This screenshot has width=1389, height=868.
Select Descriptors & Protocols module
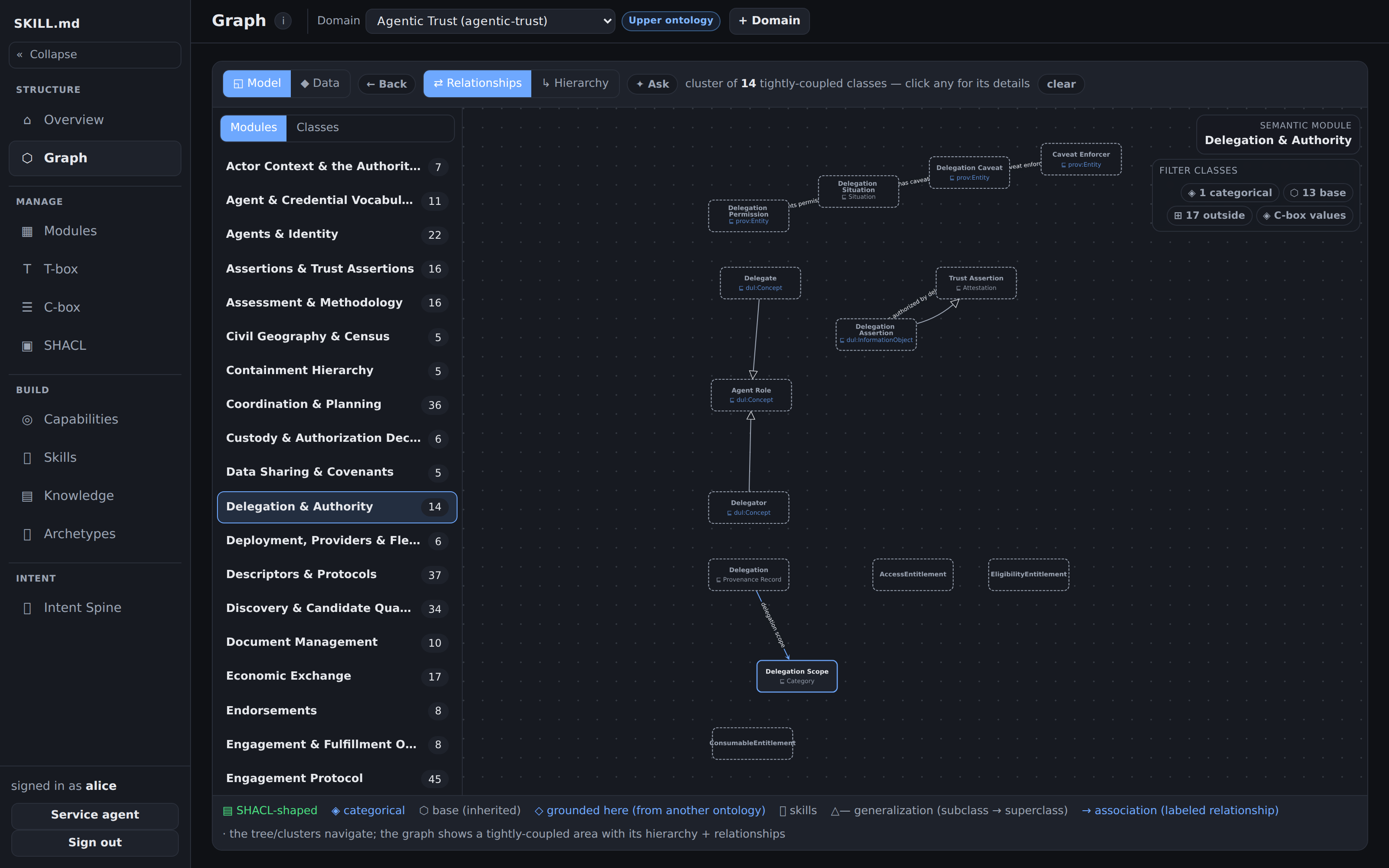coord(337,575)
